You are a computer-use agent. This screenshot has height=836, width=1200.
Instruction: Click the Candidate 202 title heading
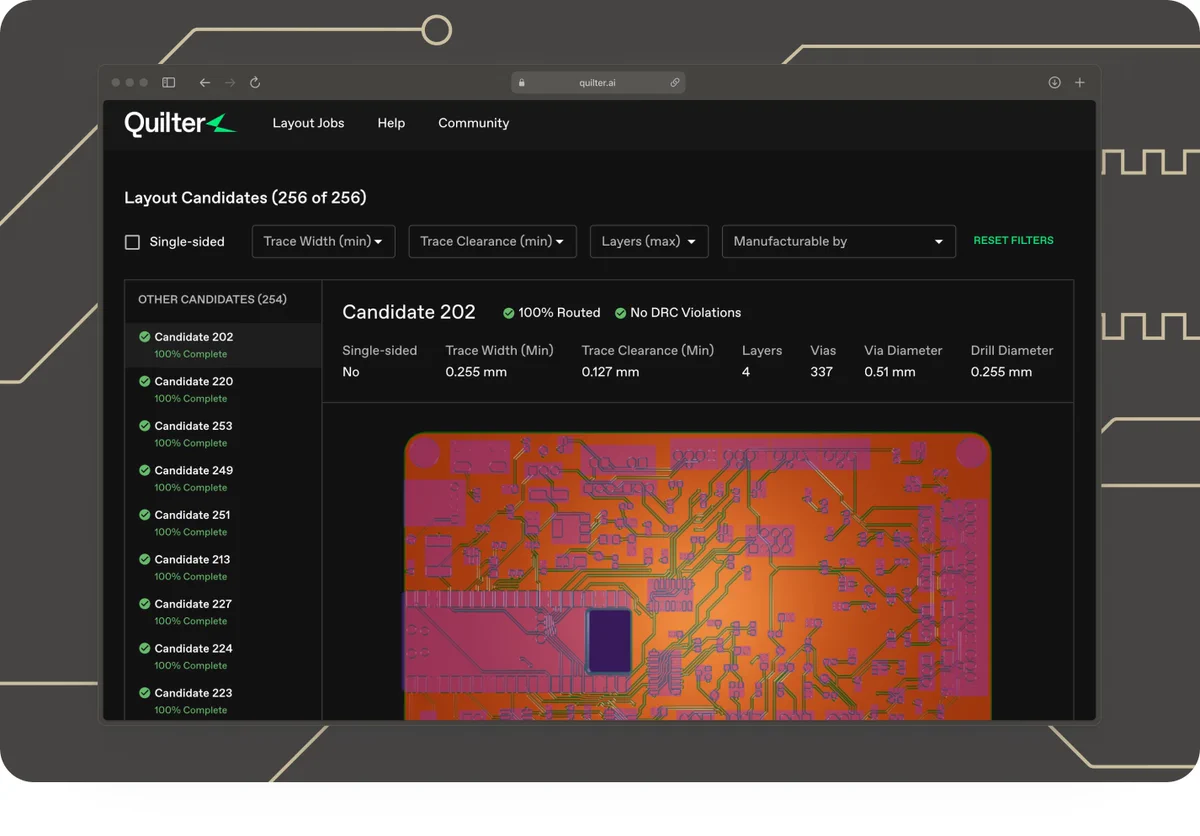409,312
